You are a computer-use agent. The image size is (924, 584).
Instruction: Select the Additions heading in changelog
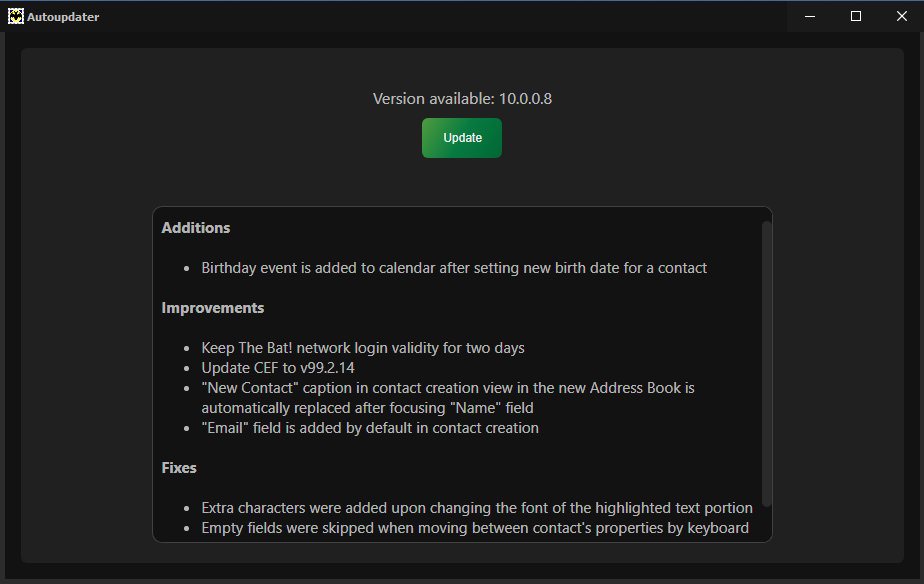[196, 228]
